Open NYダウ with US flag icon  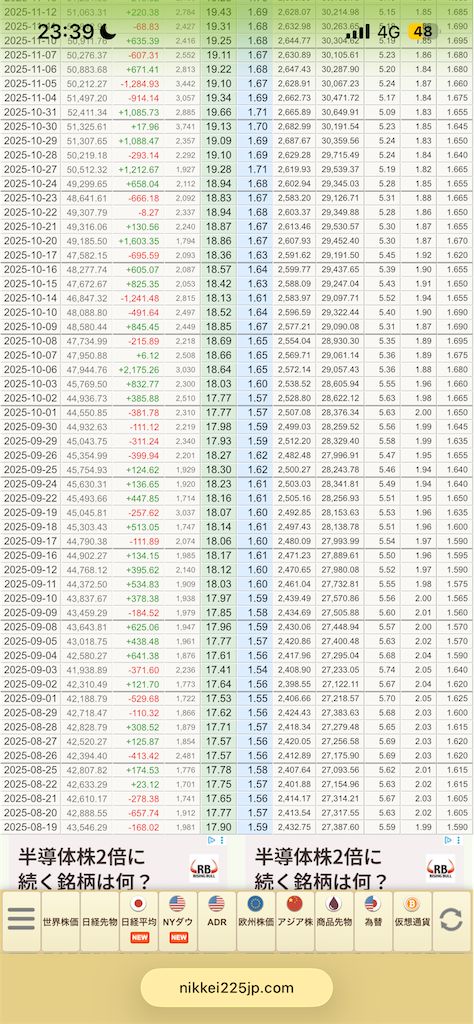[x=178, y=921]
